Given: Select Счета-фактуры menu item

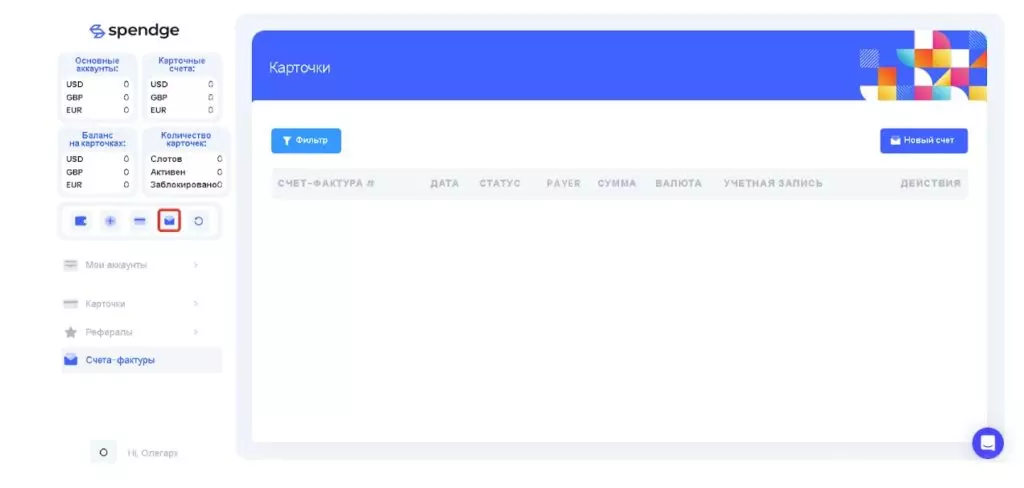Looking at the screenshot, I should tap(142, 360).
